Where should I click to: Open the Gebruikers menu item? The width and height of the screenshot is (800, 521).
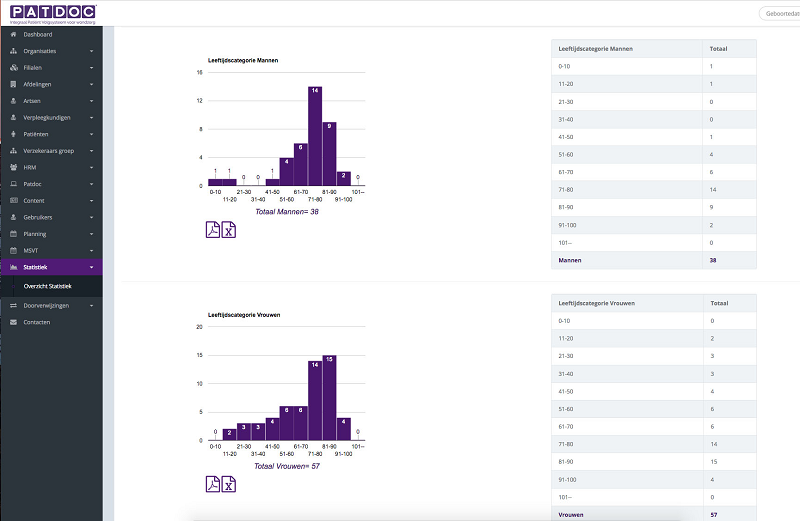coord(51,217)
